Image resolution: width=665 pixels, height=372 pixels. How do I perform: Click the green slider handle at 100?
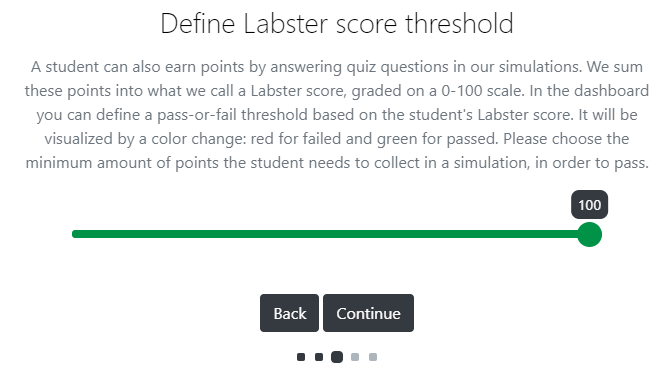tap(590, 234)
